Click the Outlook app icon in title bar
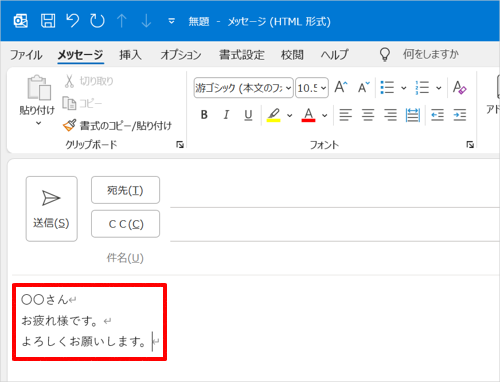 pyautogui.click(x=21, y=21)
